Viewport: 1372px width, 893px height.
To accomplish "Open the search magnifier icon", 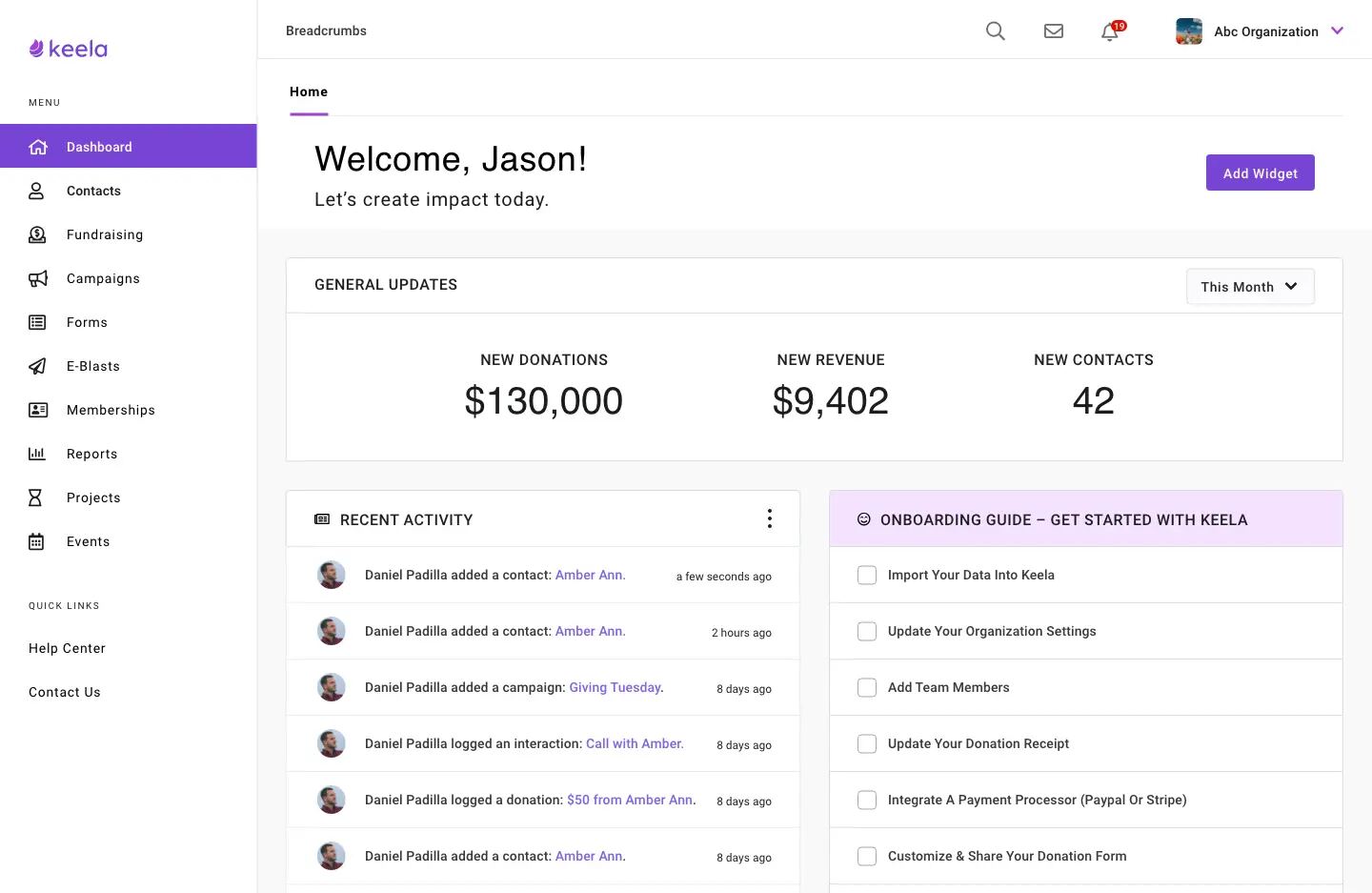I will pyautogui.click(x=995, y=30).
